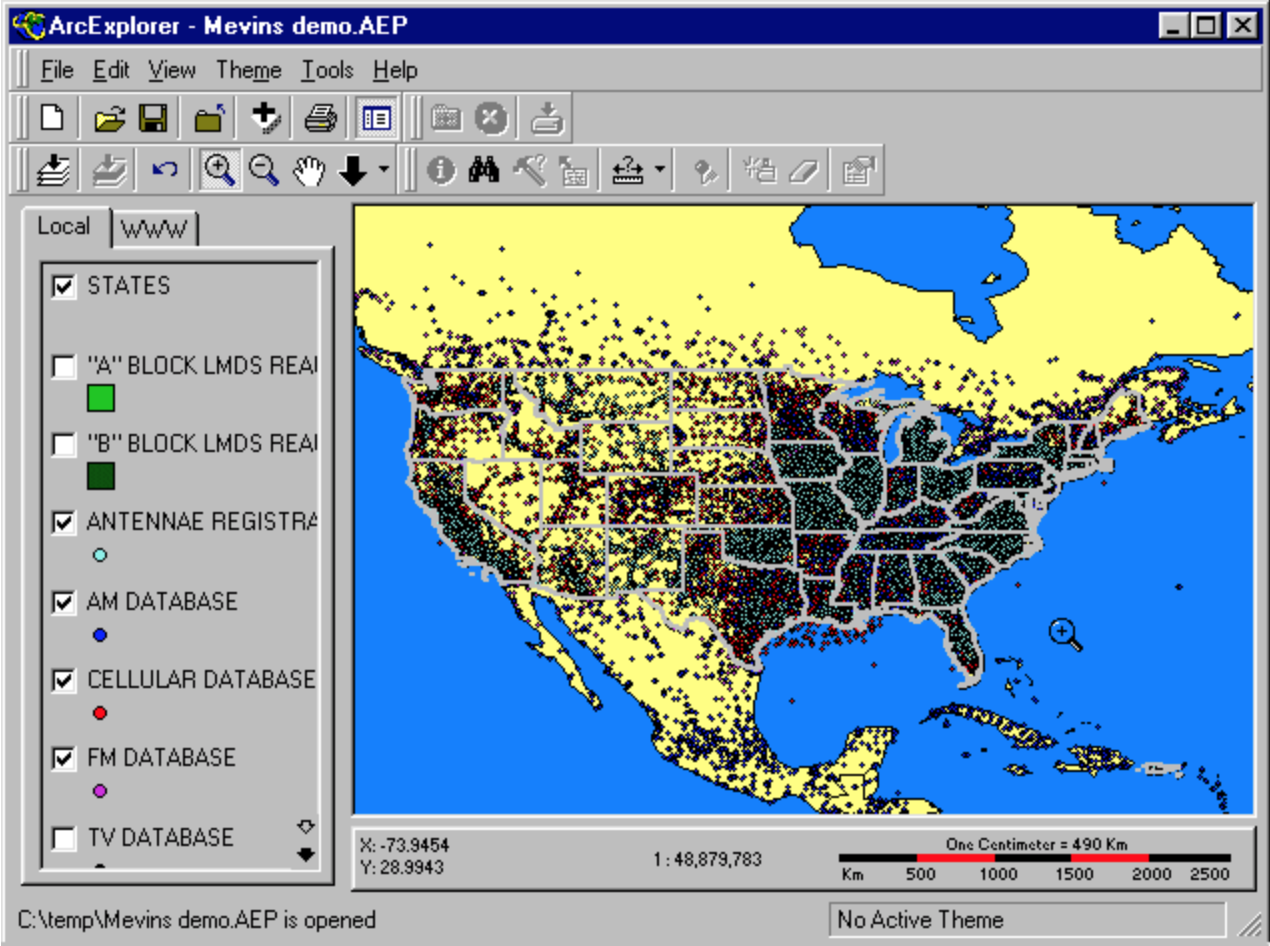Open the Theme menu
Screen dimensions: 1270x946
coord(248,70)
